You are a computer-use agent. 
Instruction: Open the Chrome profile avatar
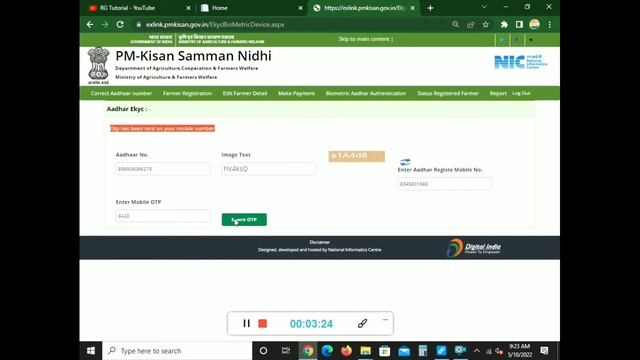(534, 24)
